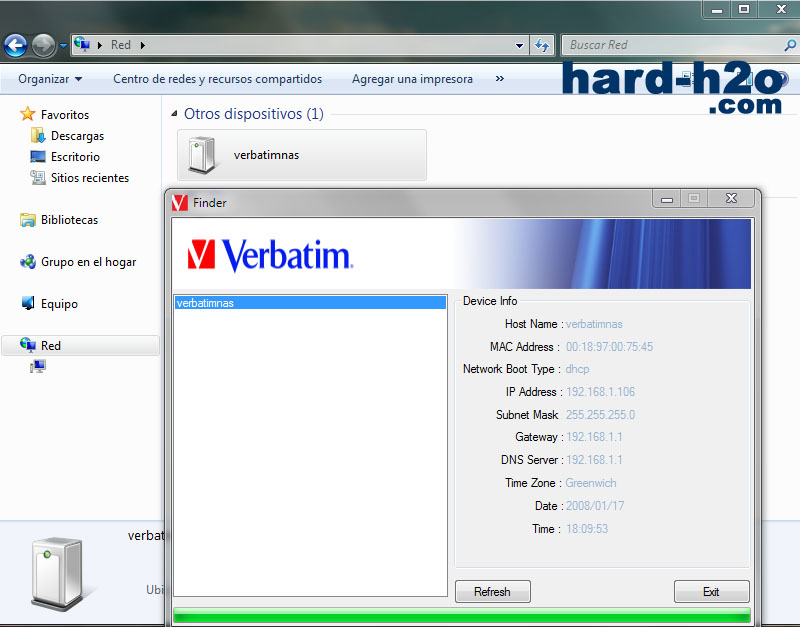The width and height of the screenshot is (800, 627).
Task: Click the Refresh button in Finder
Action: click(492, 592)
